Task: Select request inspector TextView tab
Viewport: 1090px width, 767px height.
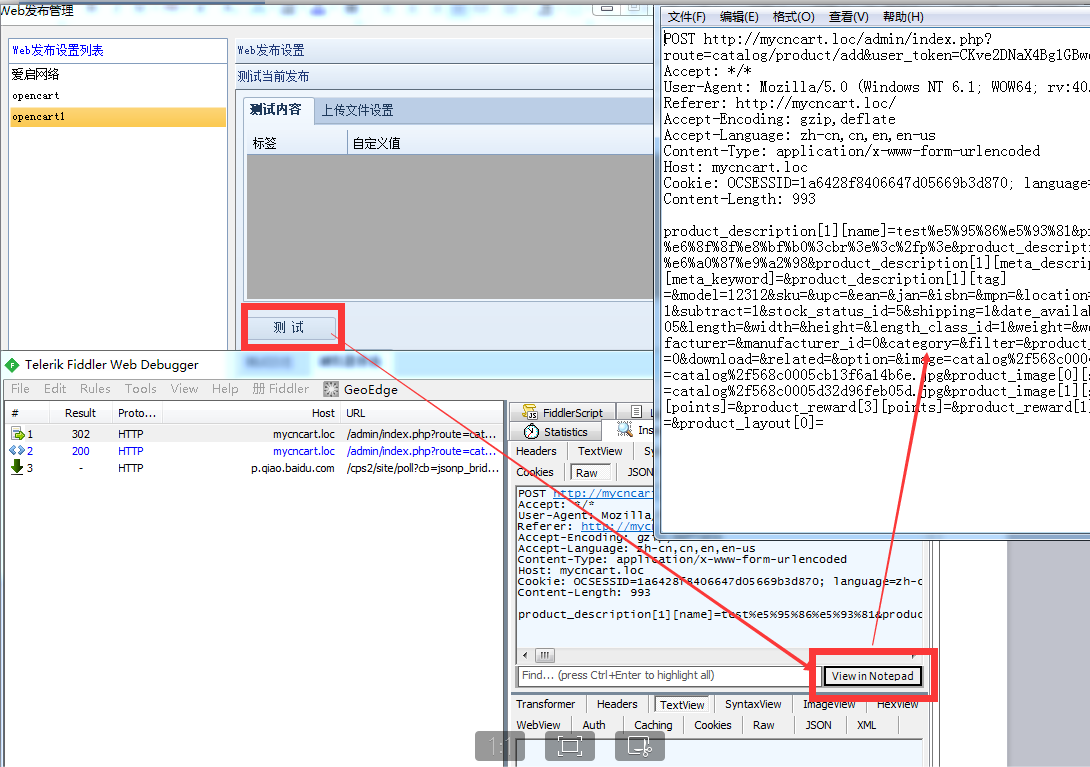Action: point(600,451)
